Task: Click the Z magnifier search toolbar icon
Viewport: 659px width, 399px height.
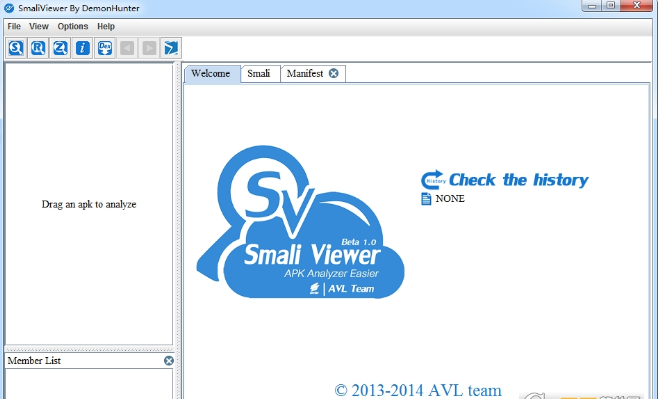Action: coord(61,48)
